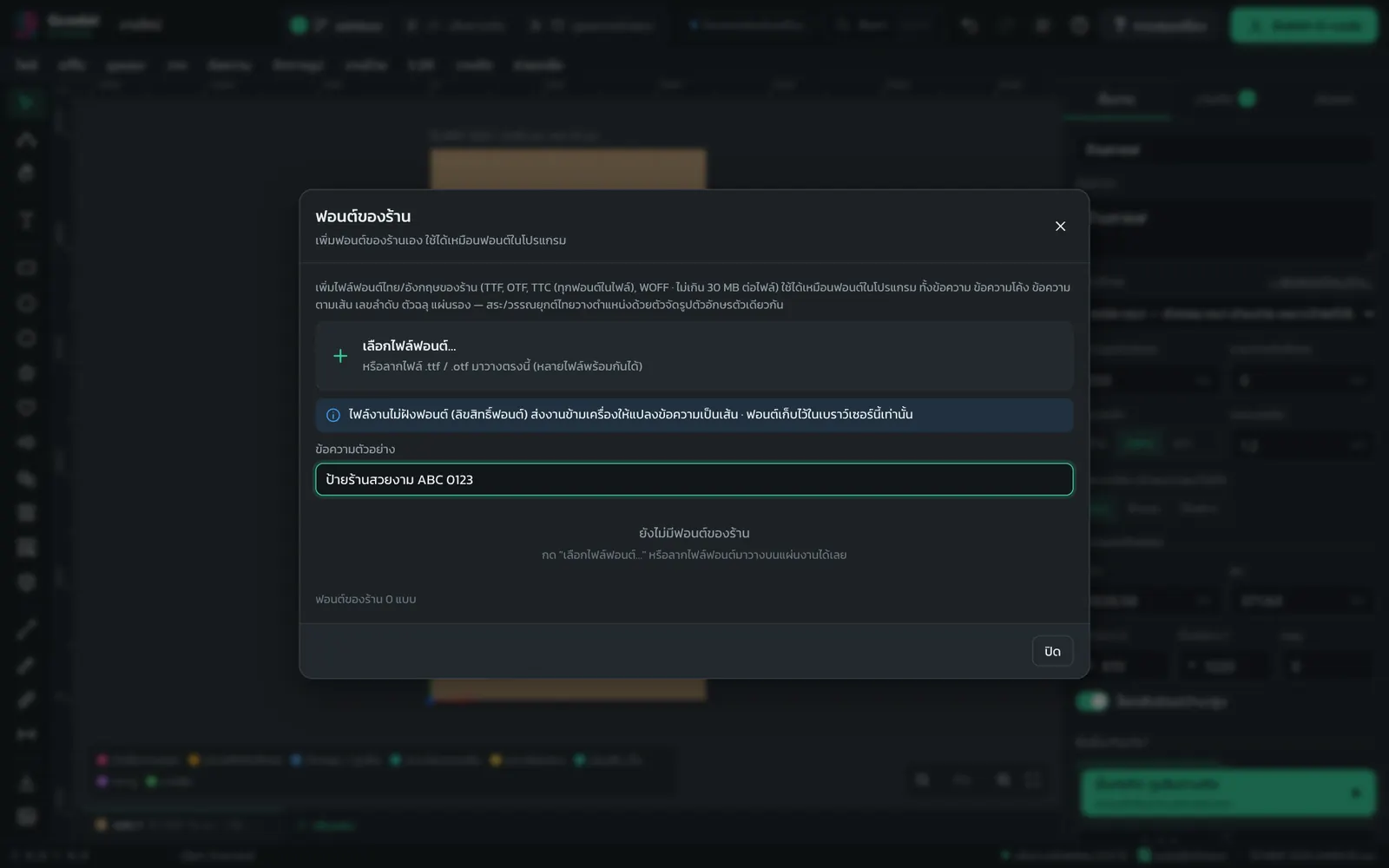The height and width of the screenshot is (868, 1389).
Task: Focus the ข้อความตัวอย่าง sample text field
Action: [x=694, y=479]
